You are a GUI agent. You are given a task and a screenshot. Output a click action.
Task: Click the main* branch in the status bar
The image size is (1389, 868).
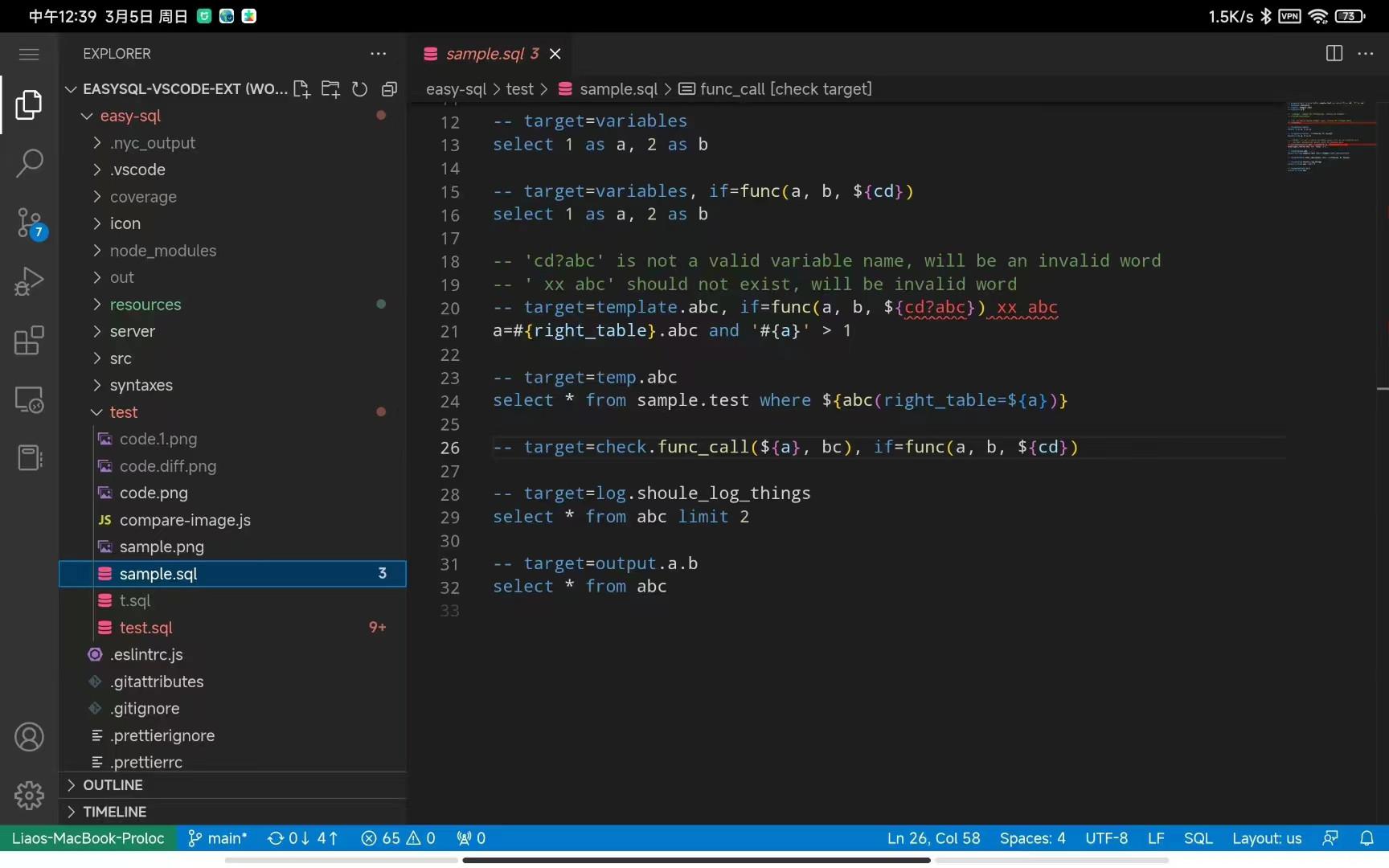[x=216, y=837]
